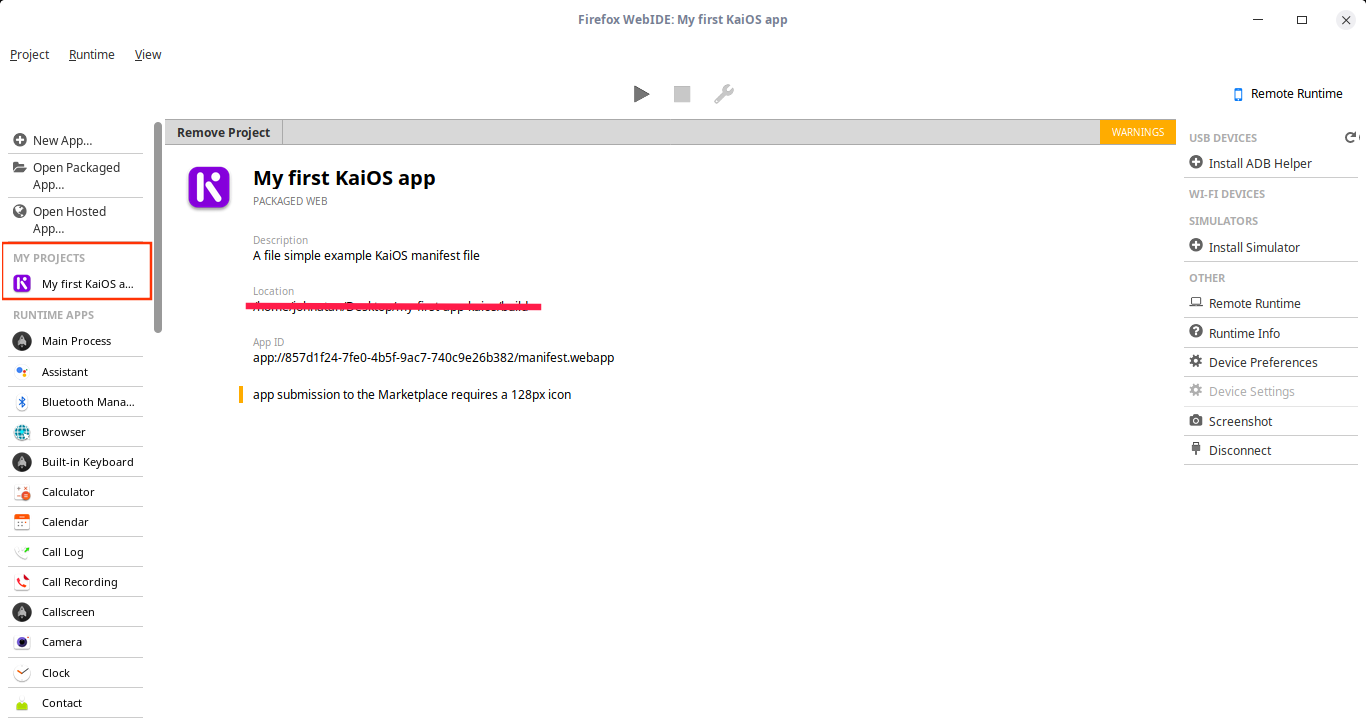
Task: Select Main Process in Runtime Apps
Action: (76, 341)
